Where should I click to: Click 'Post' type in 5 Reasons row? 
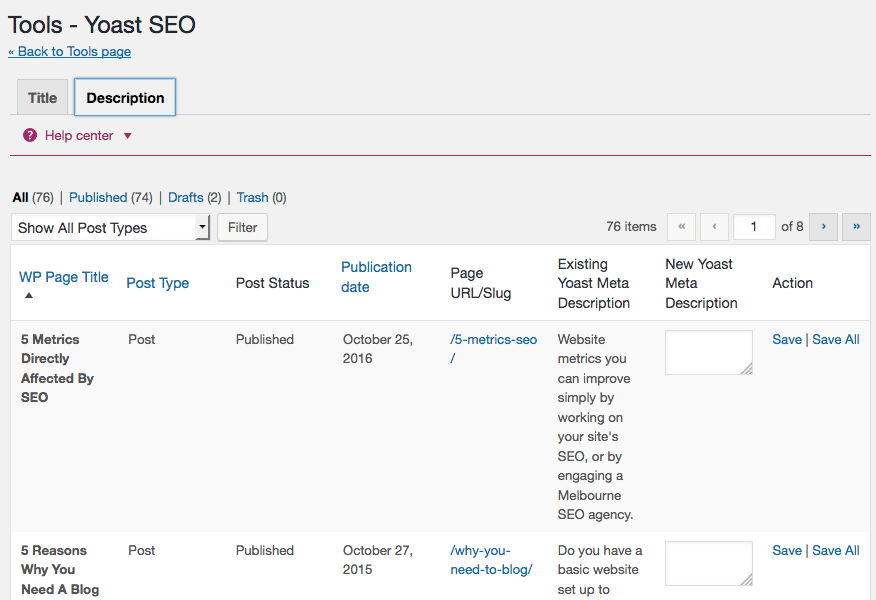click(x=142, y=551)
